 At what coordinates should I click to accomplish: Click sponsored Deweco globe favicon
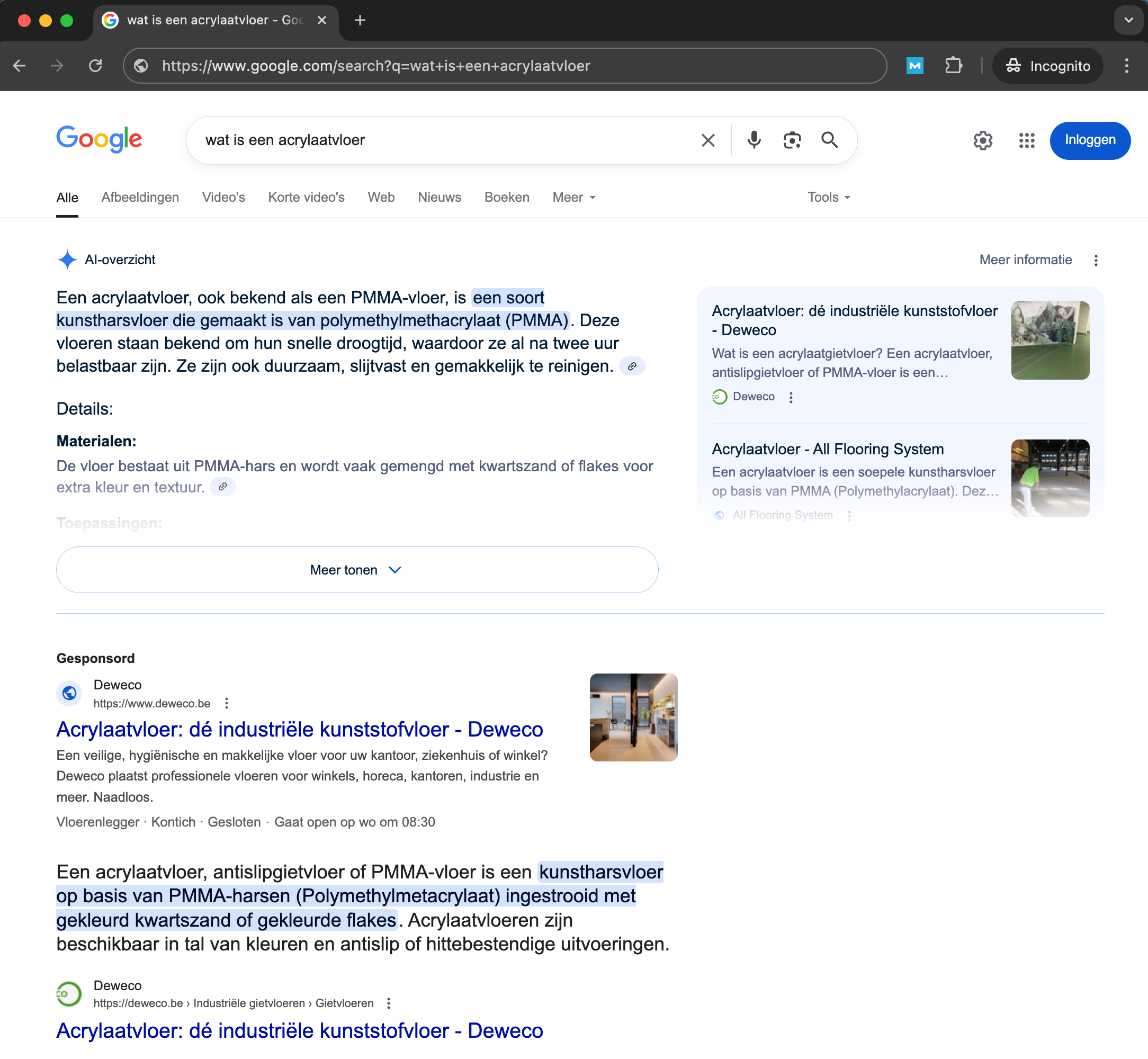[x=69, y=694]
